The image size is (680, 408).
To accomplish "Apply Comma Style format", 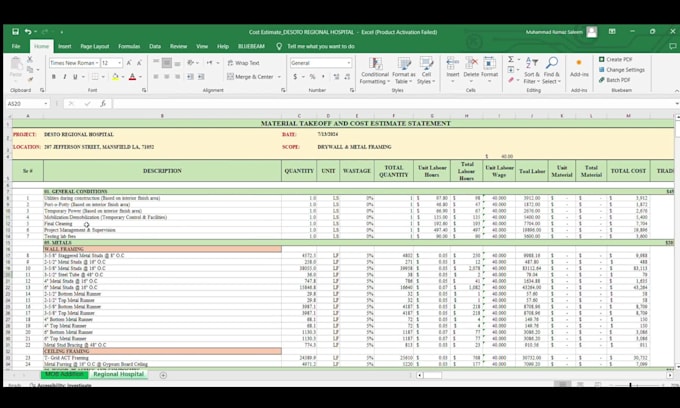I will 323,77.
